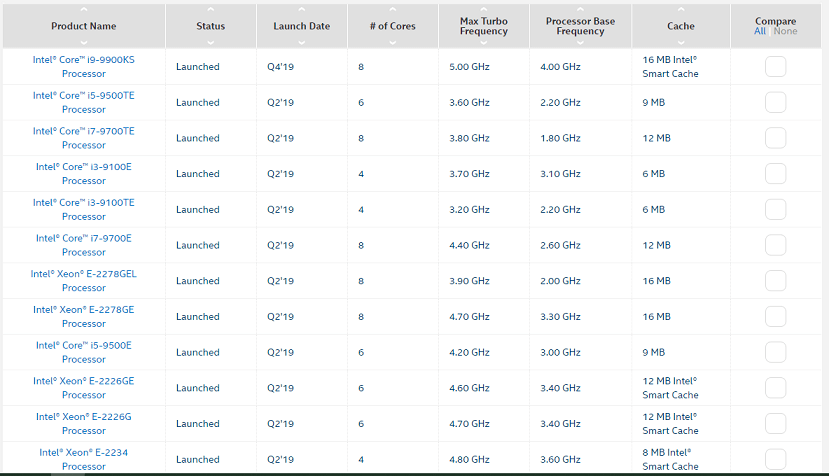Select All under Compare header
The height and width of the screenshot is (476, 829).
[x=760, y=31]
